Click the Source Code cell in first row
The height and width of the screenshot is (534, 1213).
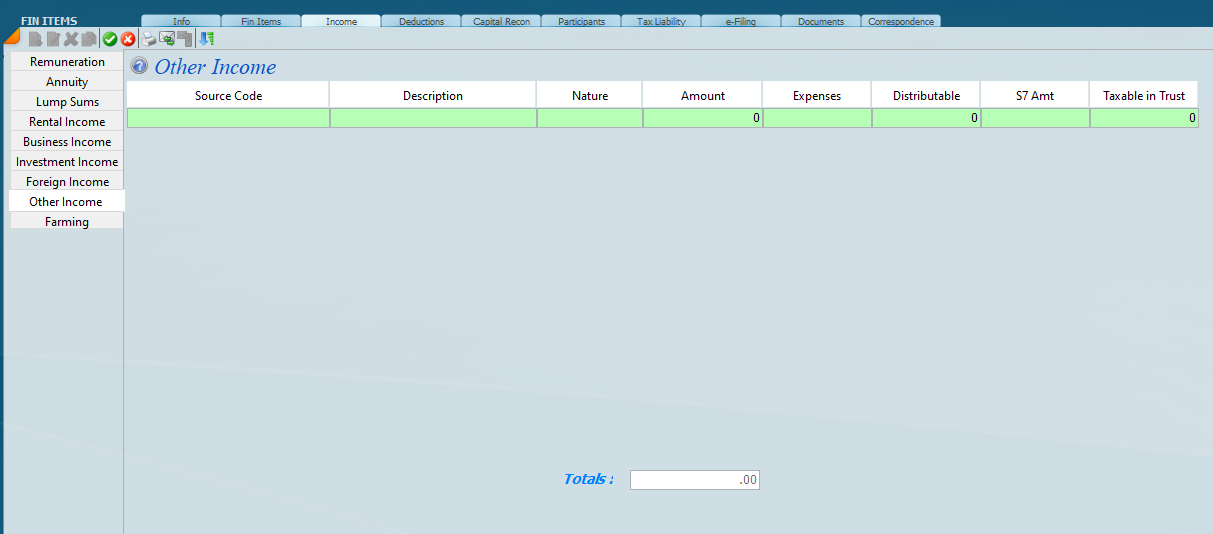coord(228,118)
